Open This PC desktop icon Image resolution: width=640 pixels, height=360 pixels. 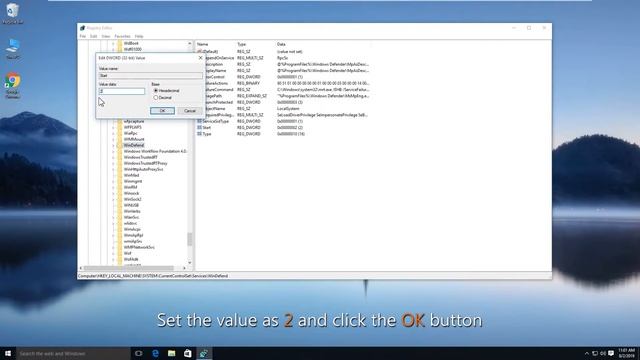[x=13, y=49]
